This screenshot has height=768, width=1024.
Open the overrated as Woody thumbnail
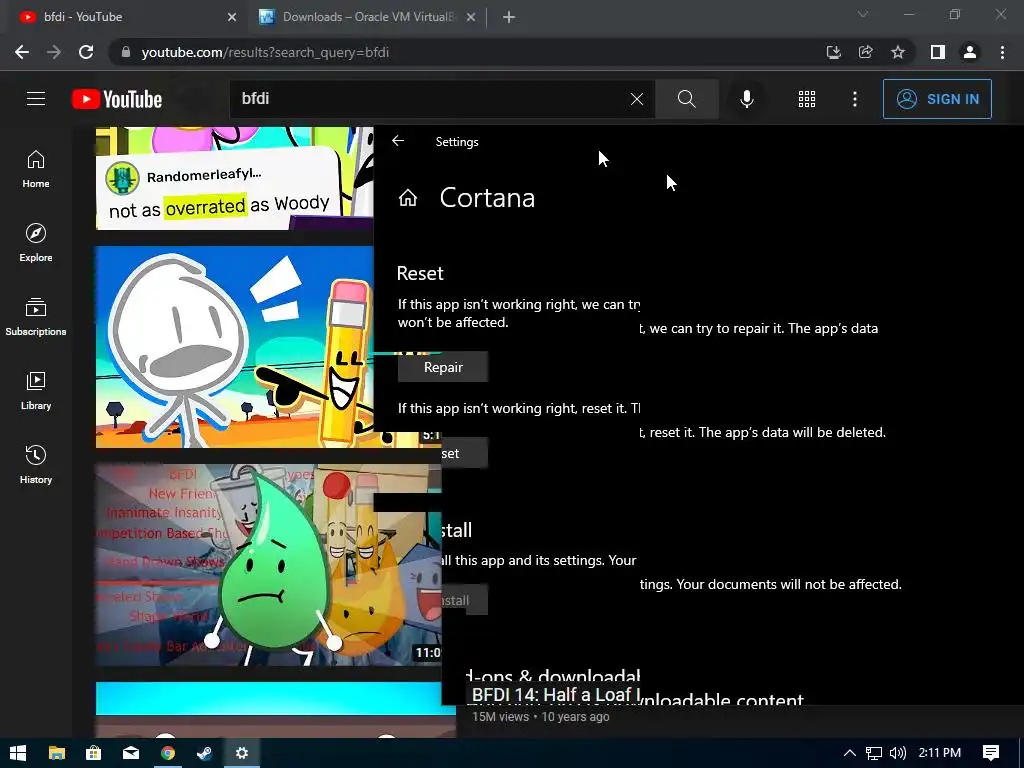[235, 178]
